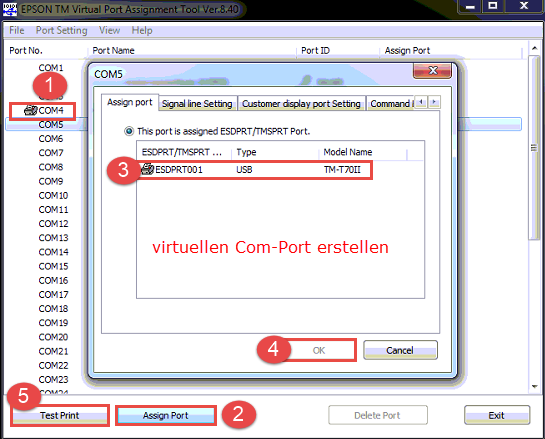The width and height of the screenshot is (545, 439).
Task: Minimize the EPSON tool window
Action: coord(470,7)
